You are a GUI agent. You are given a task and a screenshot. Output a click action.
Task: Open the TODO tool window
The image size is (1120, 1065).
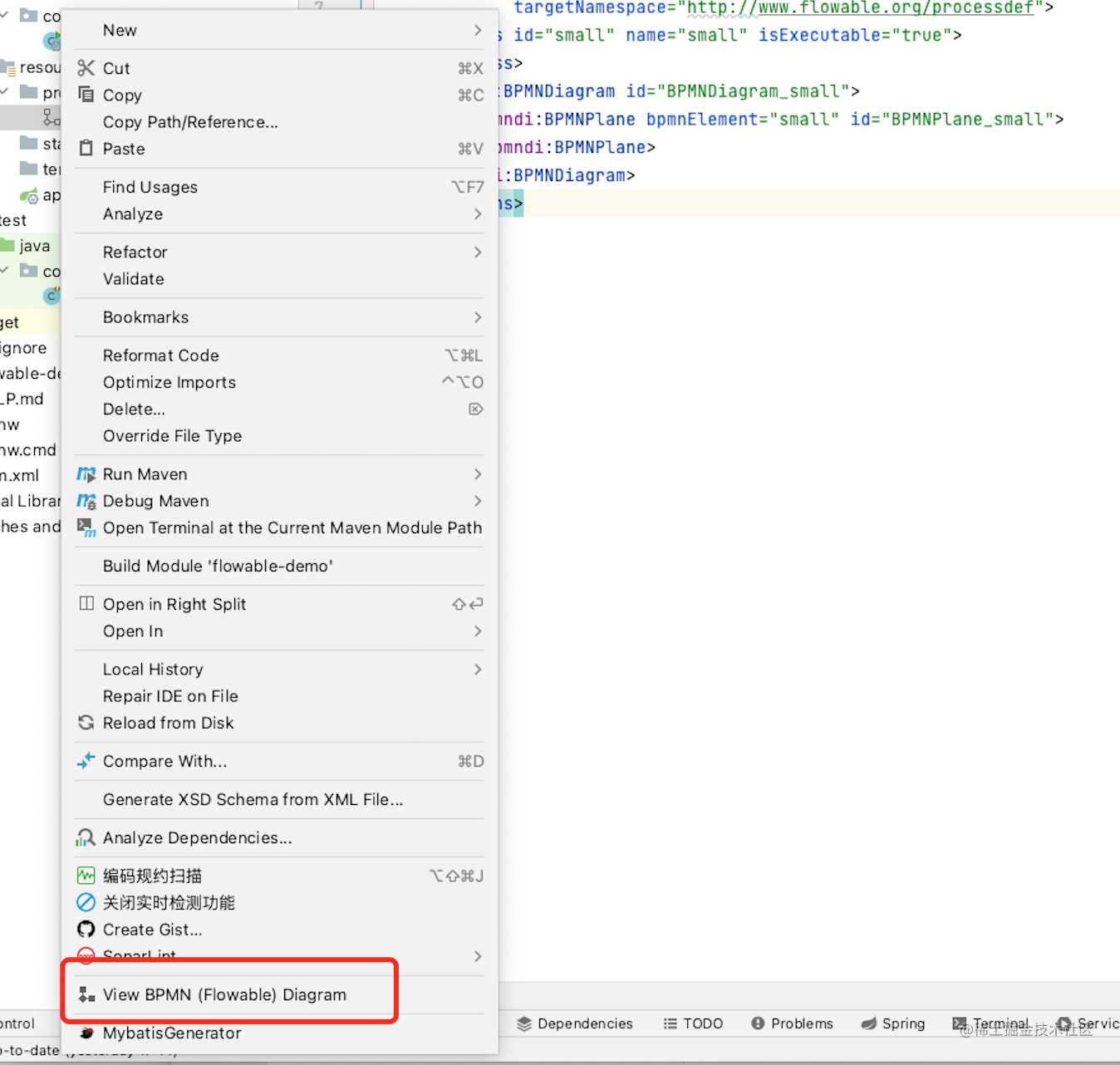[x=694, y=1023]
